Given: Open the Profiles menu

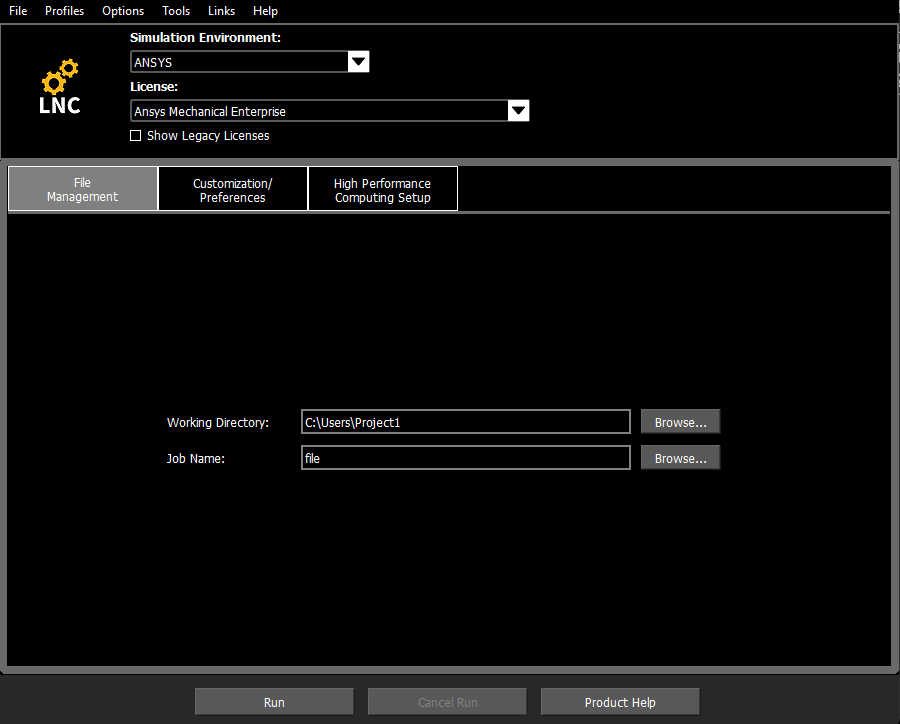Looking at the screenshot, I should tap(64, 11).
